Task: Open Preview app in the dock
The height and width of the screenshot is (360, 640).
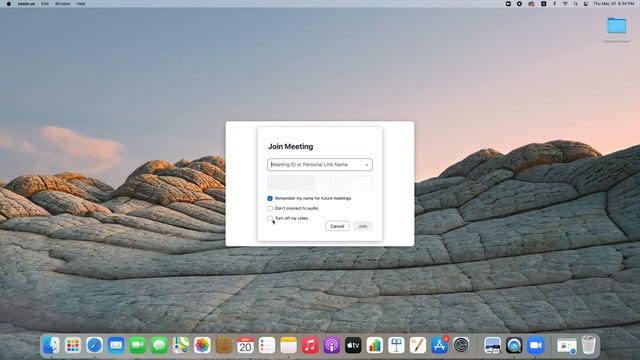Action: (x=493, y=345)
